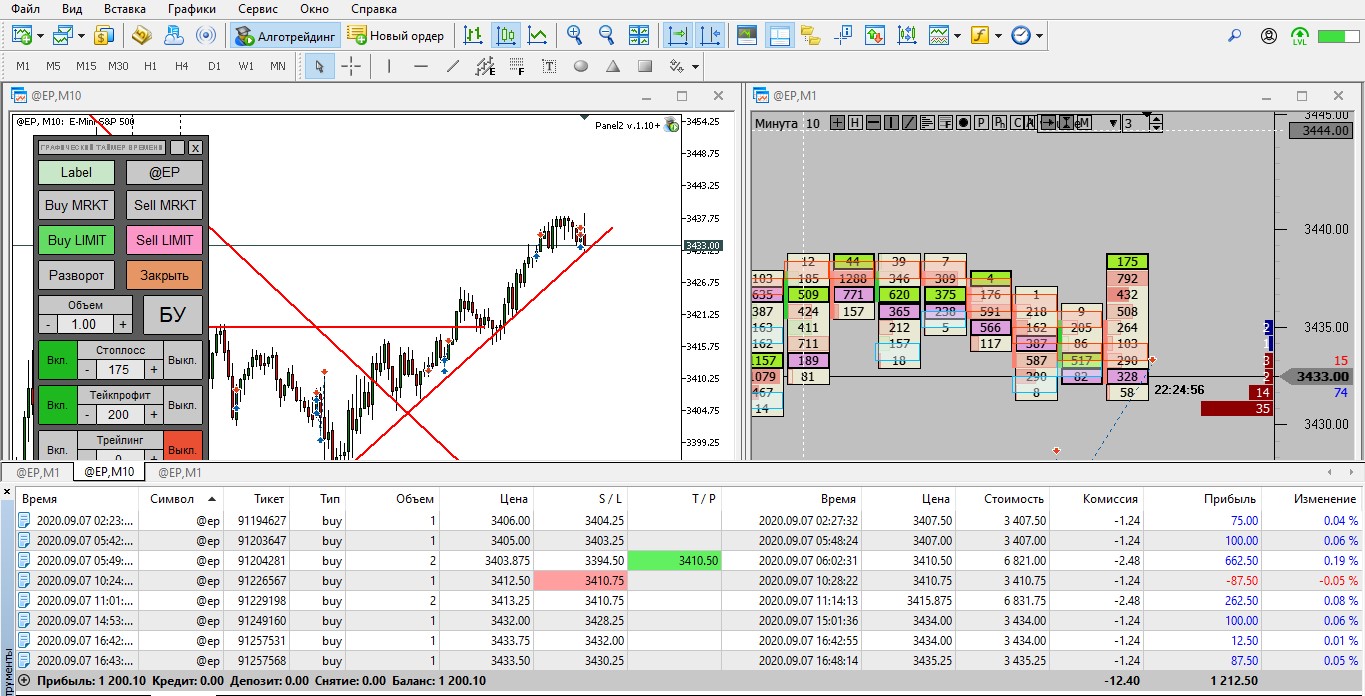Click the green Buy LIMIT button
1365x696 pixels.
[76, 240]
